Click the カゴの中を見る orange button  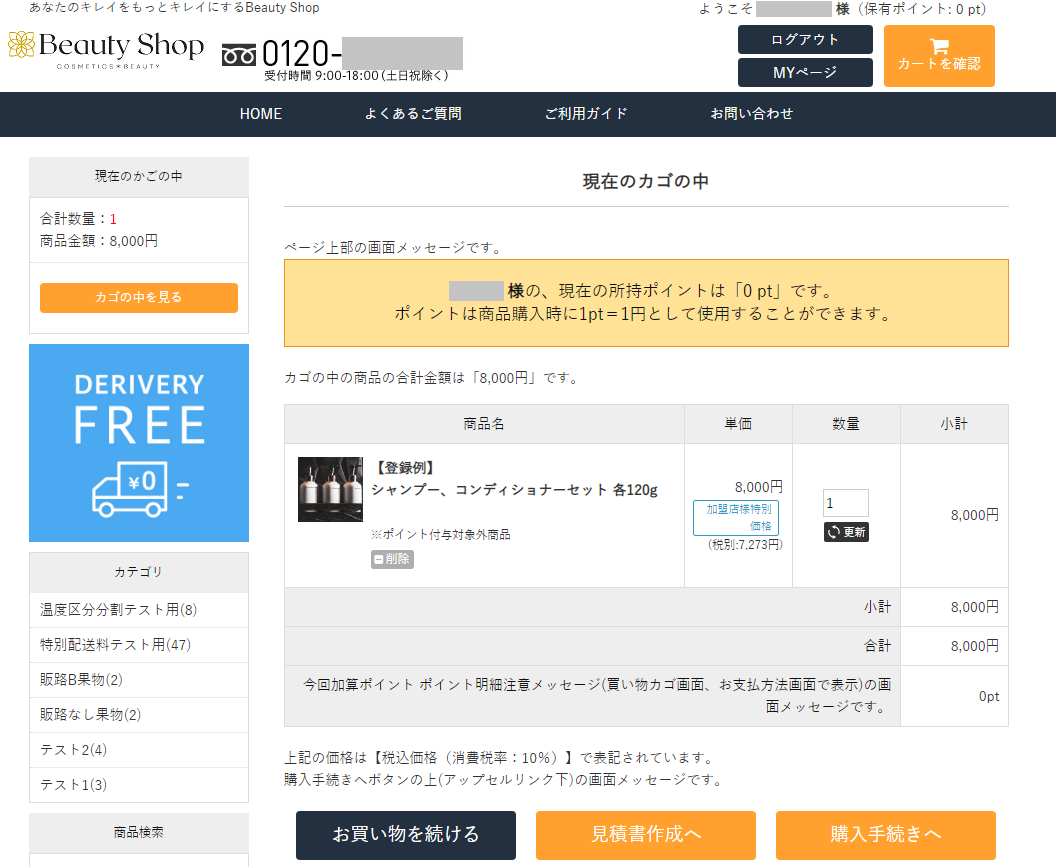point(139,298)
